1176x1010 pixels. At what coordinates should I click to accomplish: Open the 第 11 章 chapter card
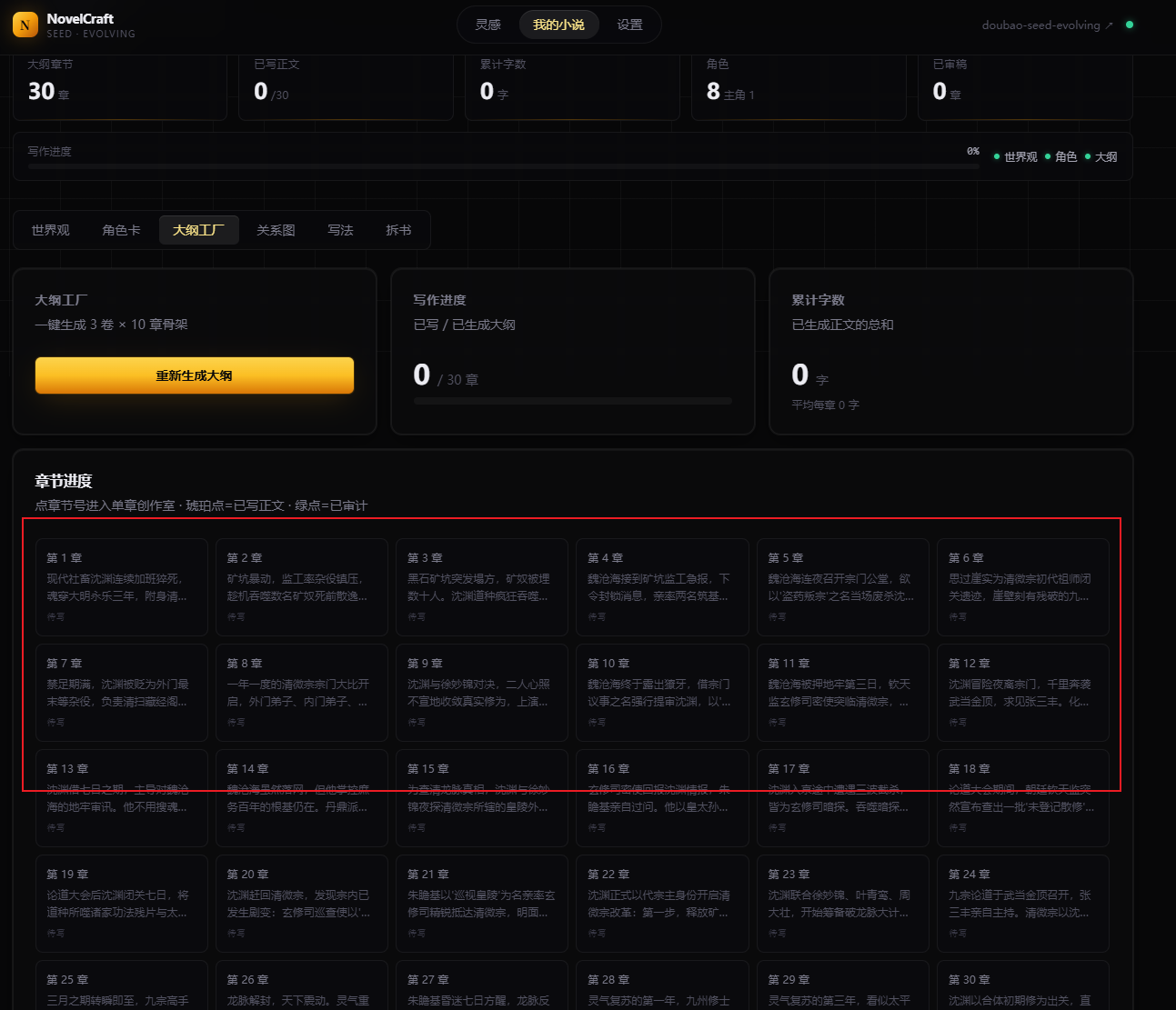(843, 693)
